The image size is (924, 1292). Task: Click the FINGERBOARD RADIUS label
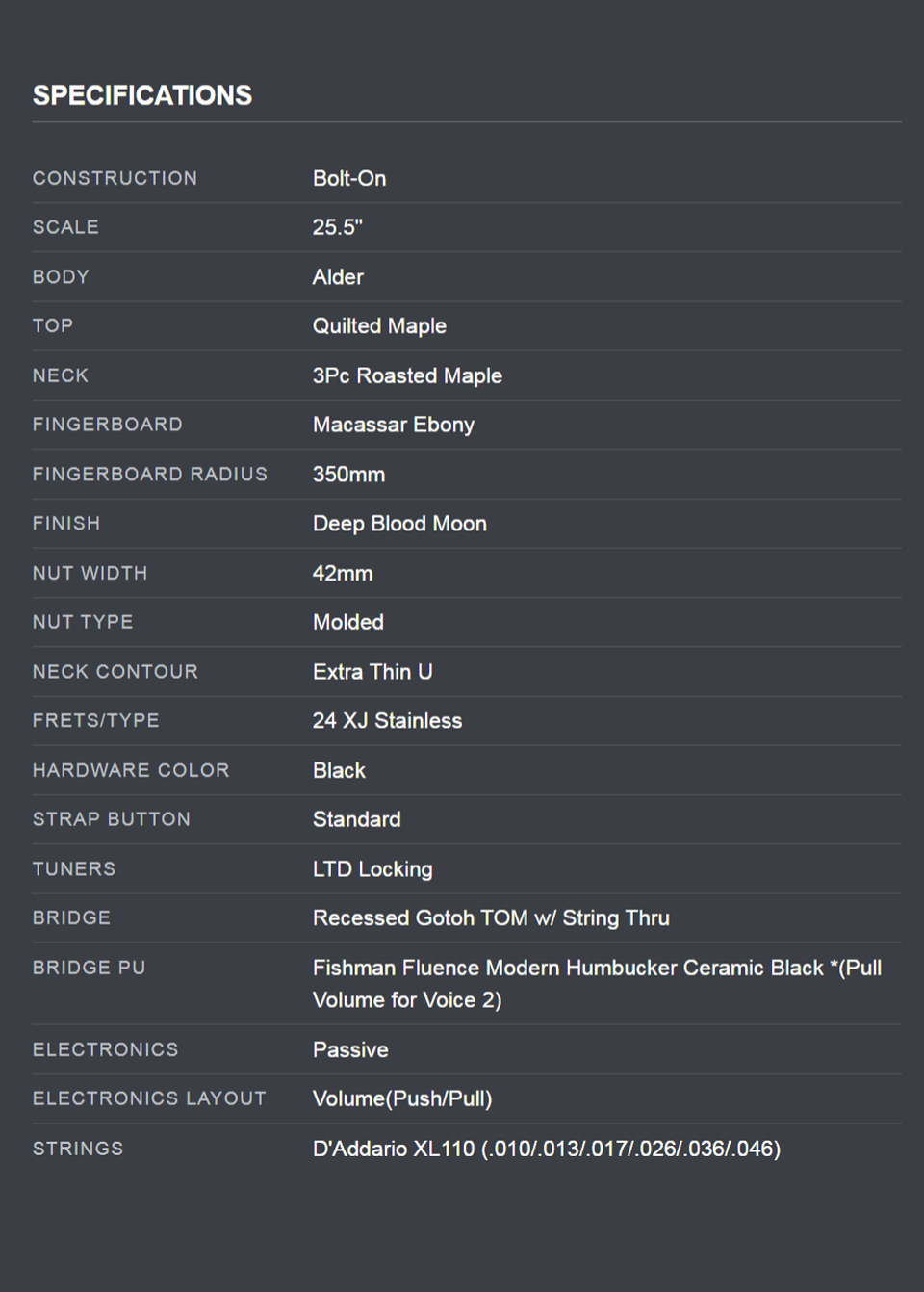pyautogui.click(x=149, y=475)
